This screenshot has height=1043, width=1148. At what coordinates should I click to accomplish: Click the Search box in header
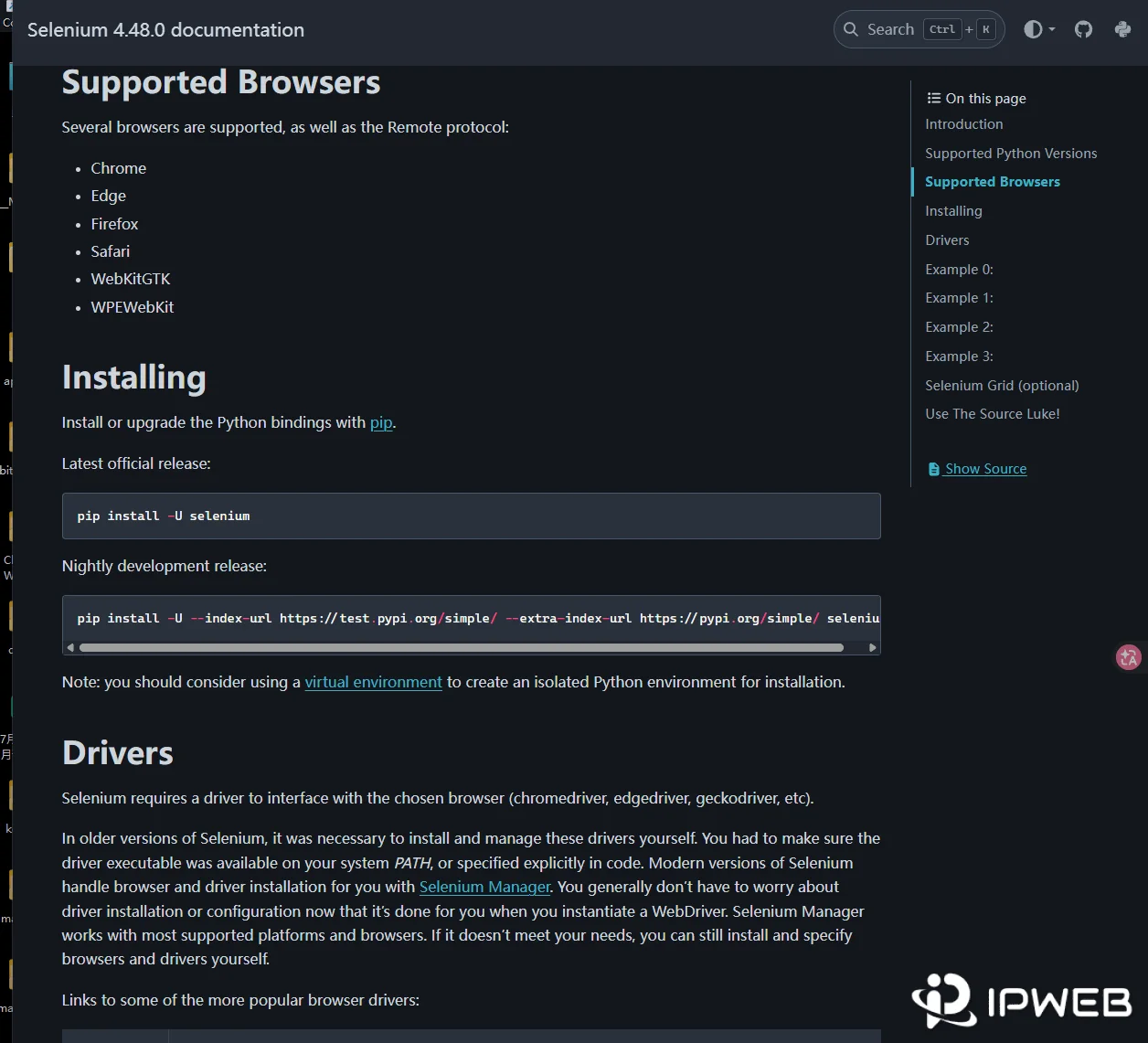[919, 29]
